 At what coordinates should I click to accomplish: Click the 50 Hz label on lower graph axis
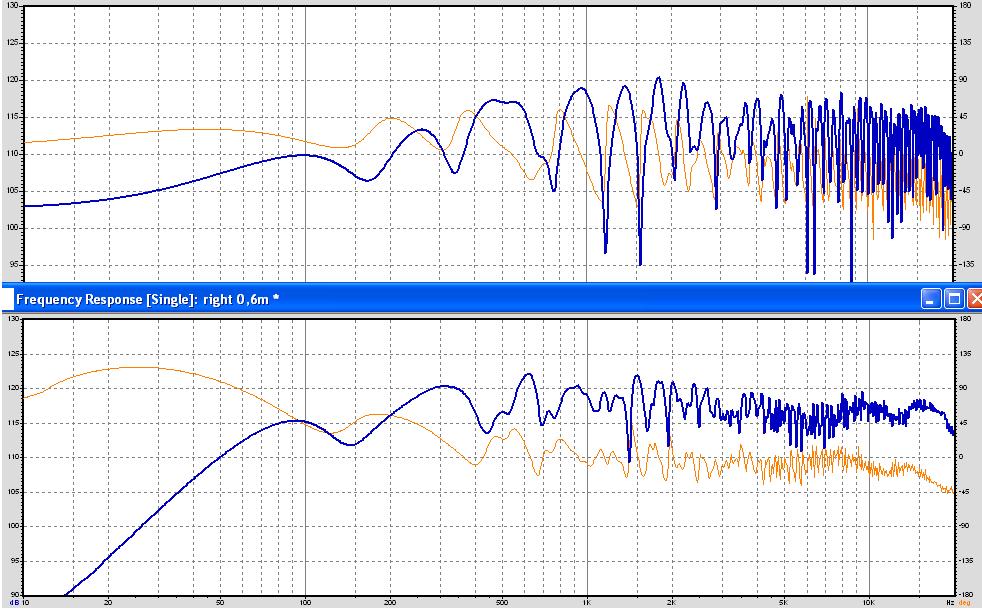[220, 603]
